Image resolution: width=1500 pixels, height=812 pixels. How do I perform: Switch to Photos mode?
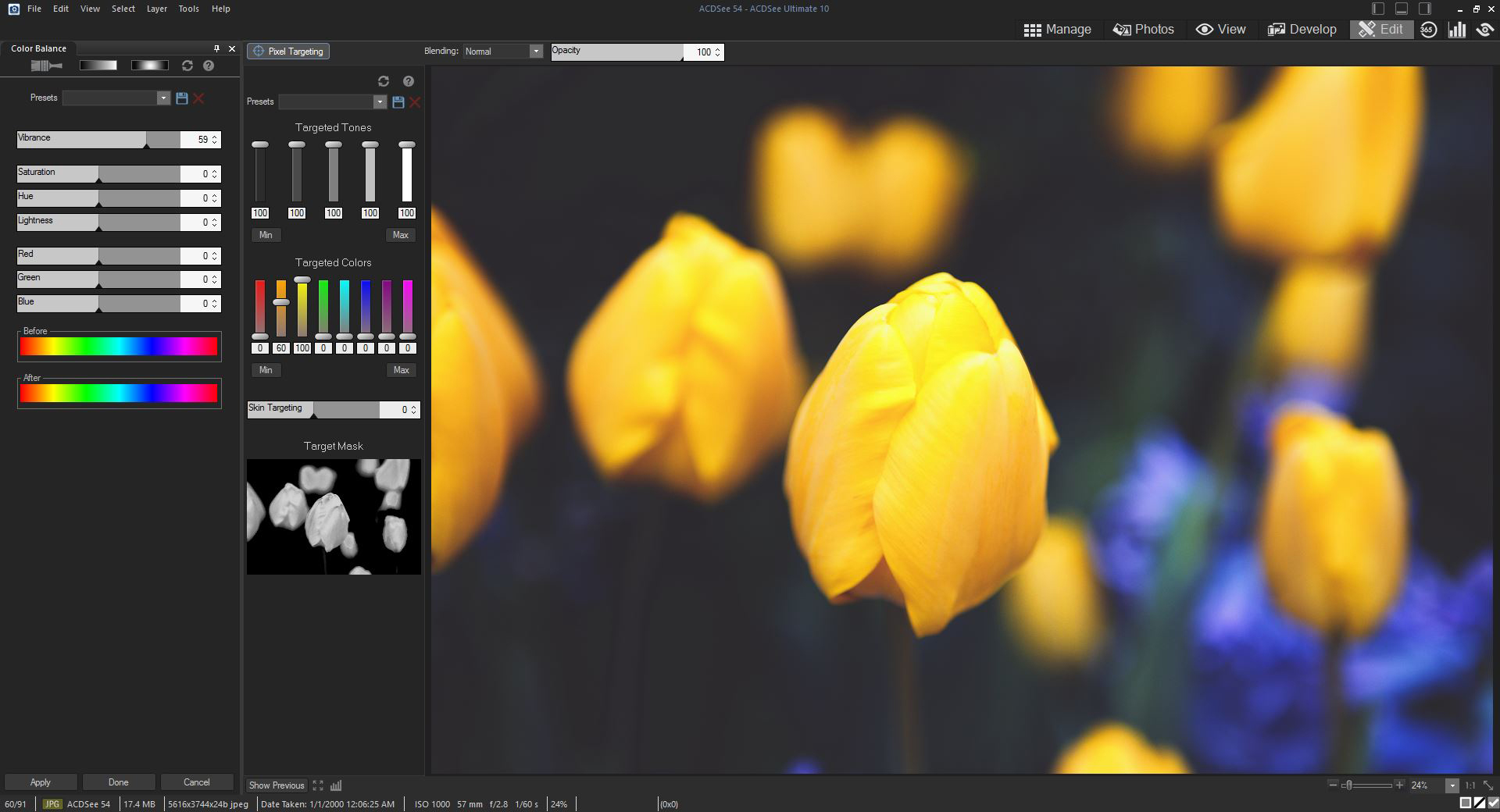pos(1144,30)
